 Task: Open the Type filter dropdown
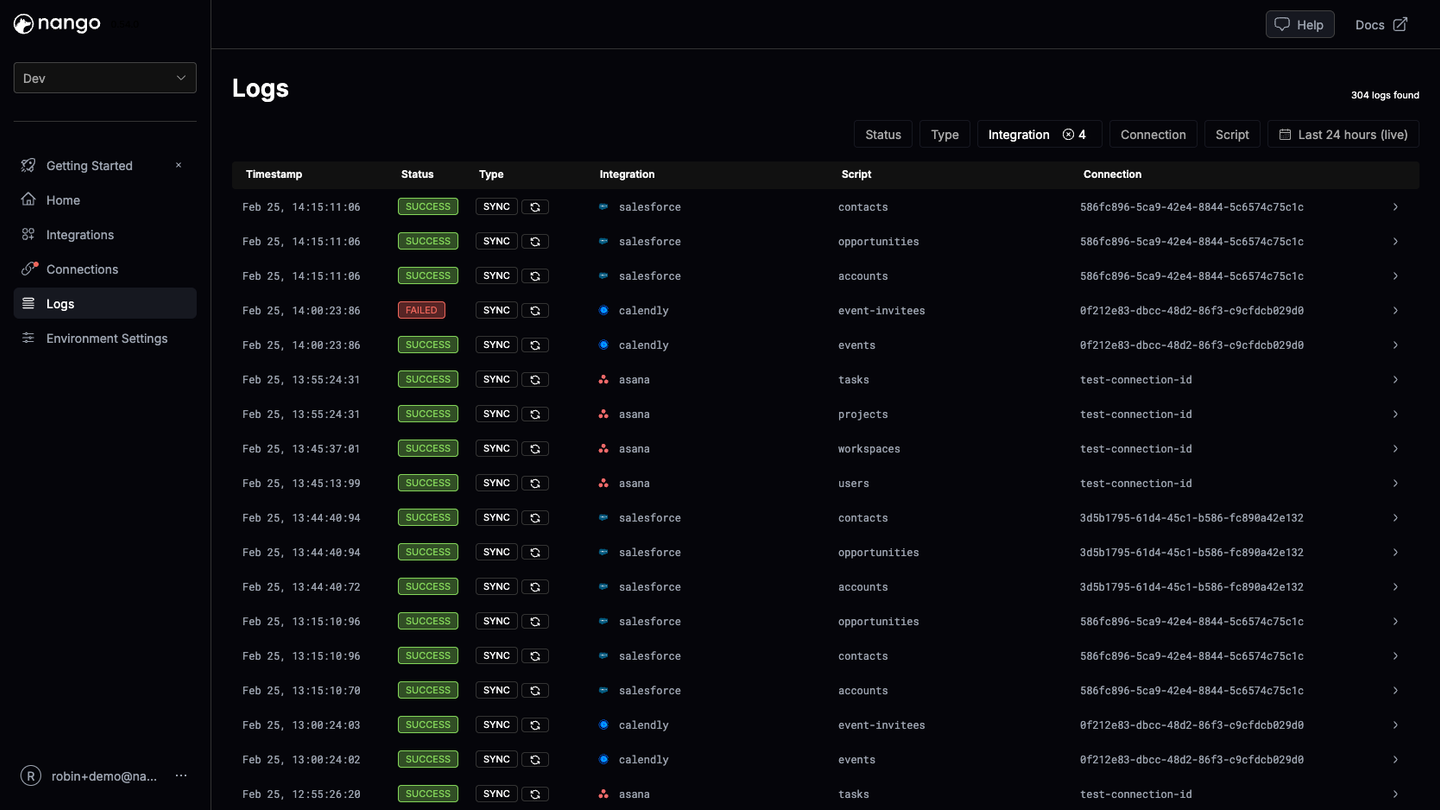[945, 134]
